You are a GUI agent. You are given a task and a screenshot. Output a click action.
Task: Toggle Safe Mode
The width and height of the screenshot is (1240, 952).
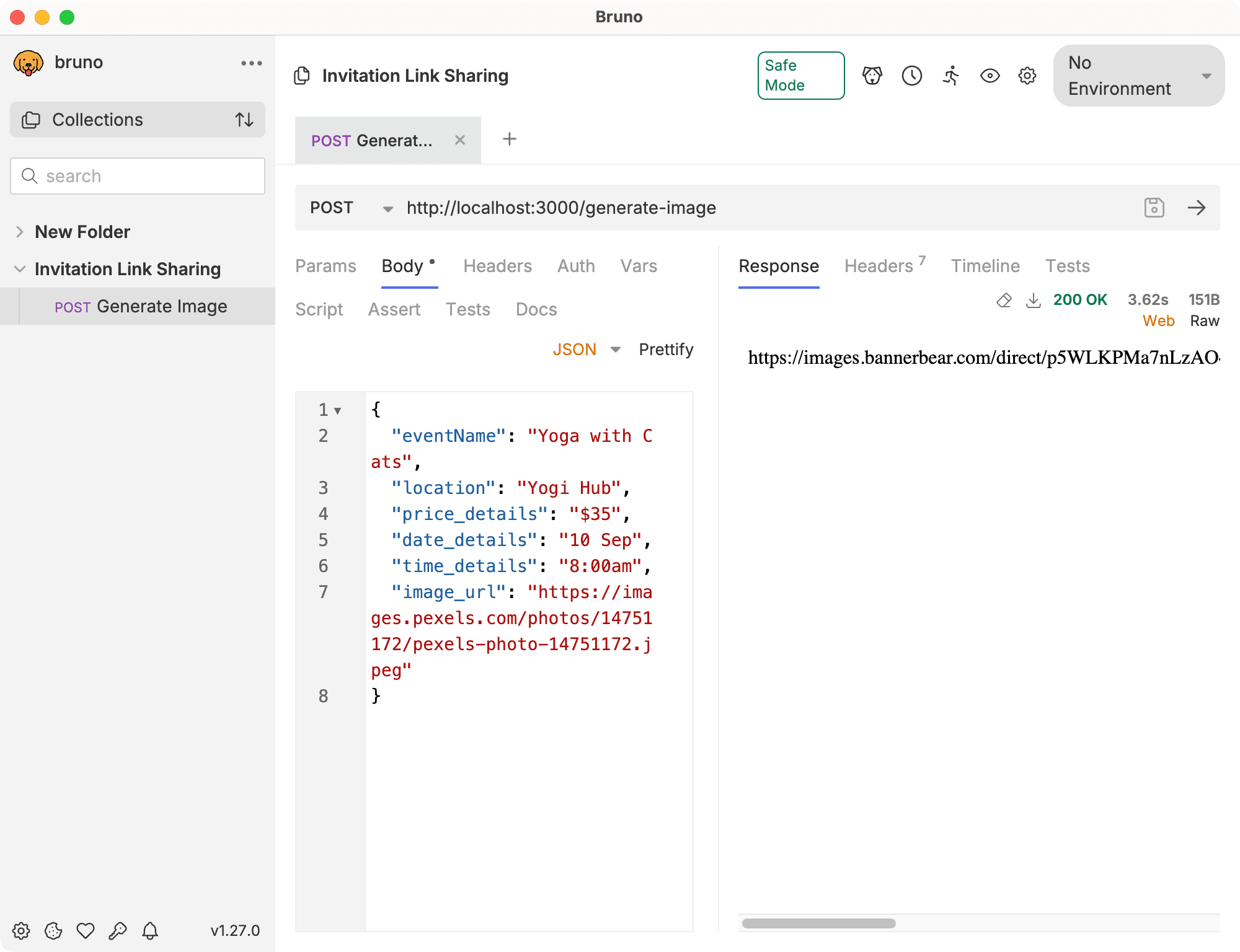[800, 75]
